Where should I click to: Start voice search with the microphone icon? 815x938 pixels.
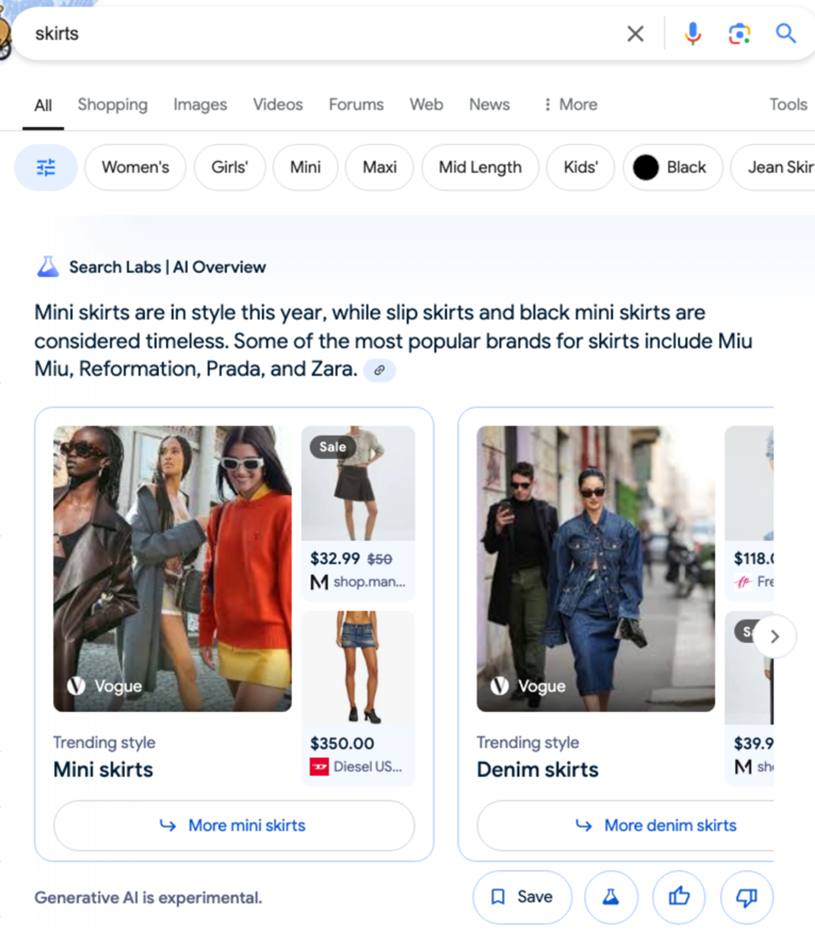(x=692, y=34)
